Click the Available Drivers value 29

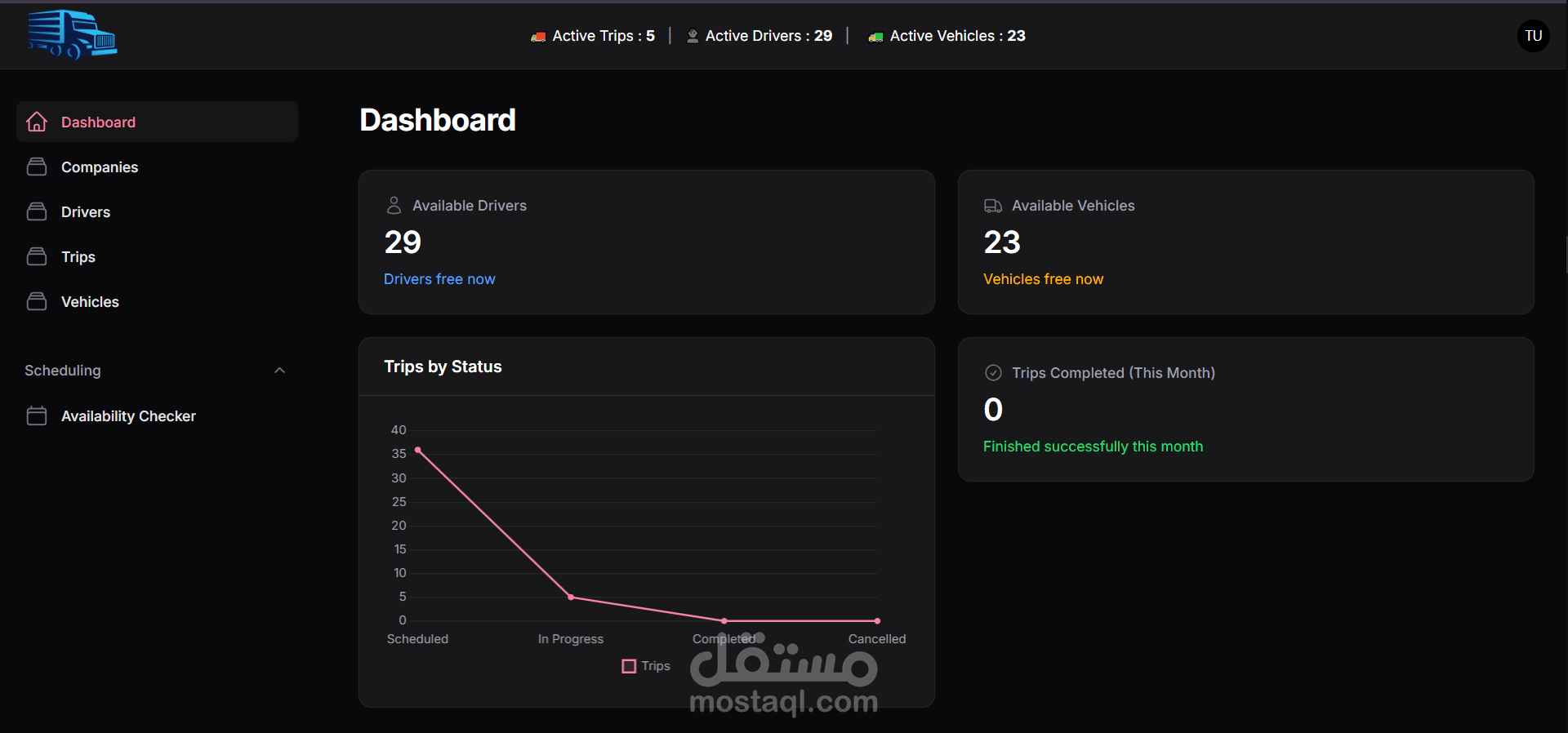(403, 242)
